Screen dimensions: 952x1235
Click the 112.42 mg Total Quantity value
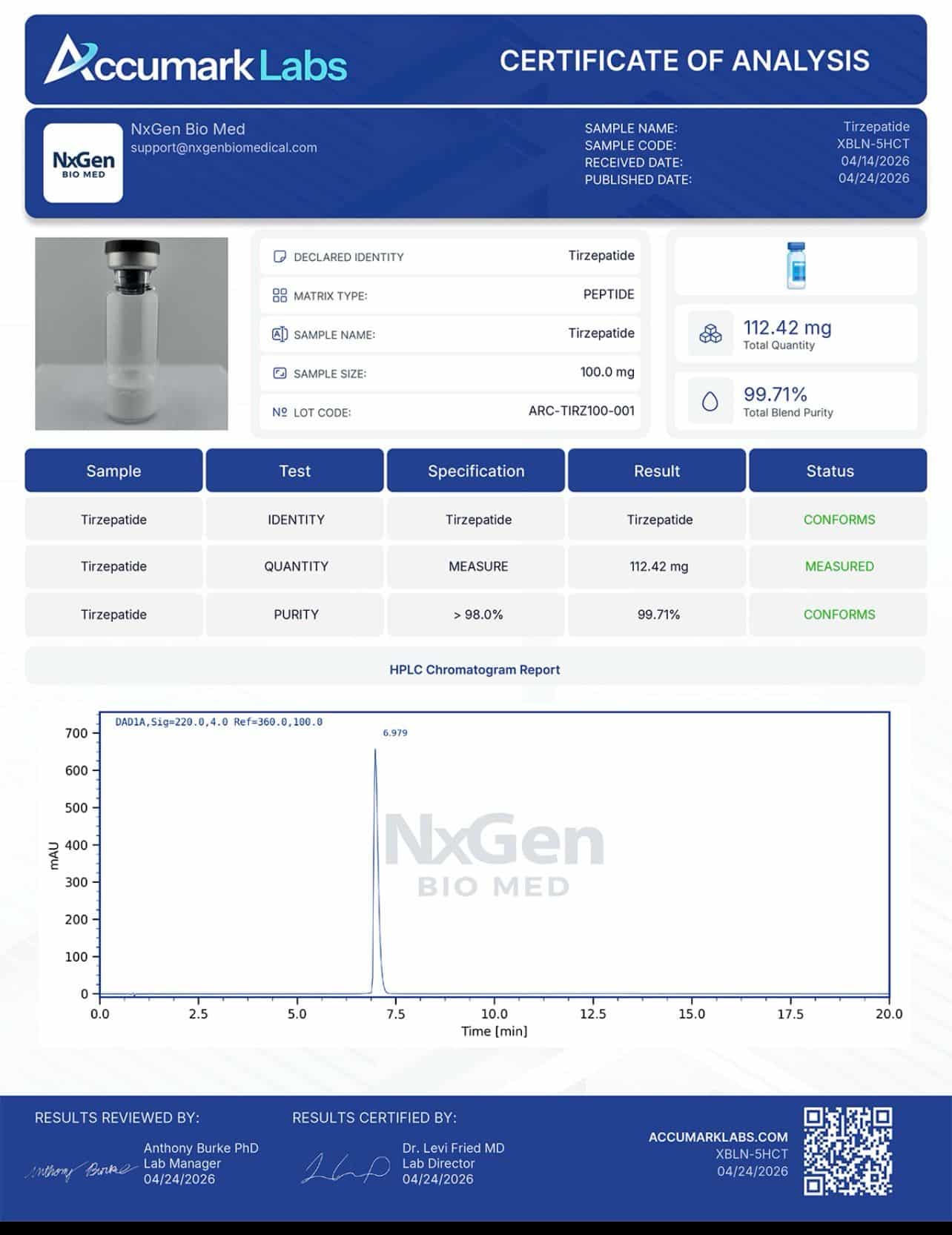[x=787, y=328]
